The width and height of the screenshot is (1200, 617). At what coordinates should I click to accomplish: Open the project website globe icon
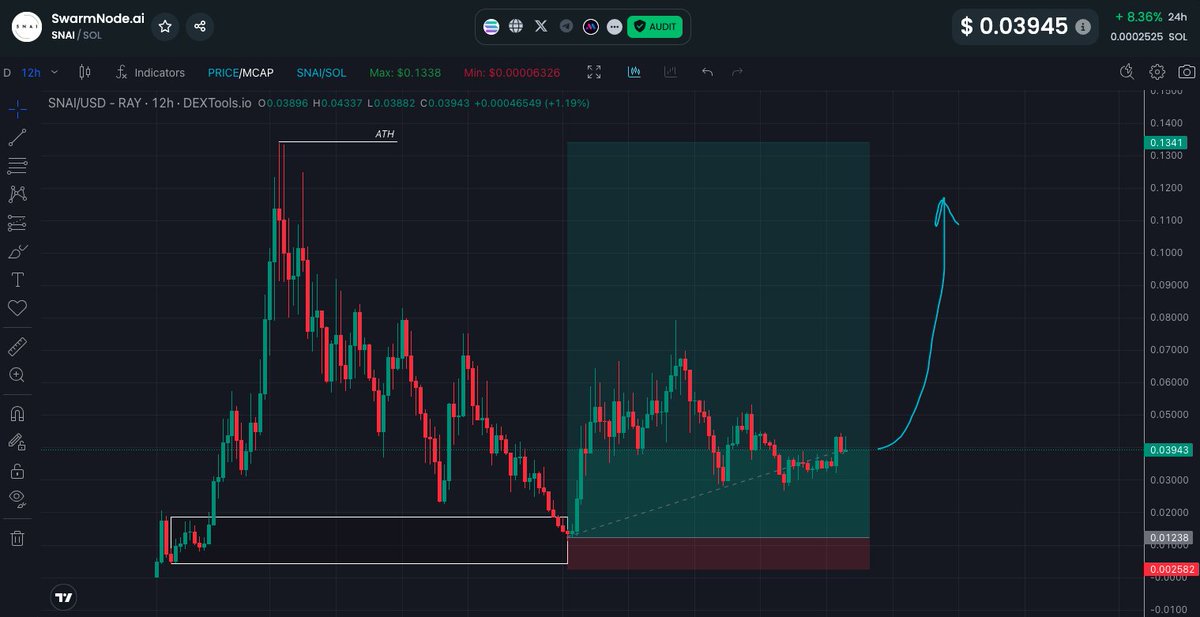(516, 27)
